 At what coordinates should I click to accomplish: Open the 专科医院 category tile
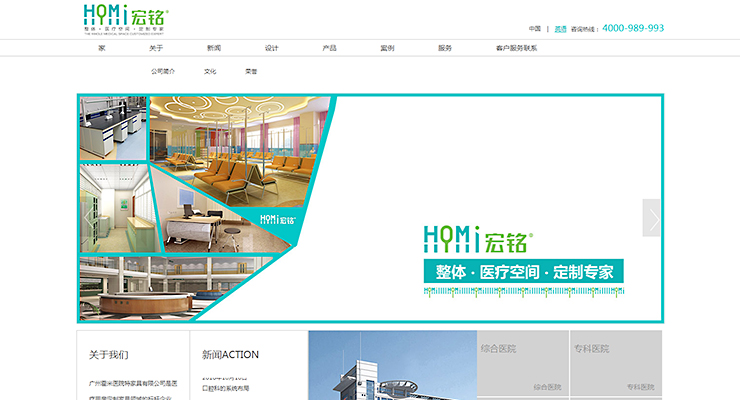pos(616,363)
